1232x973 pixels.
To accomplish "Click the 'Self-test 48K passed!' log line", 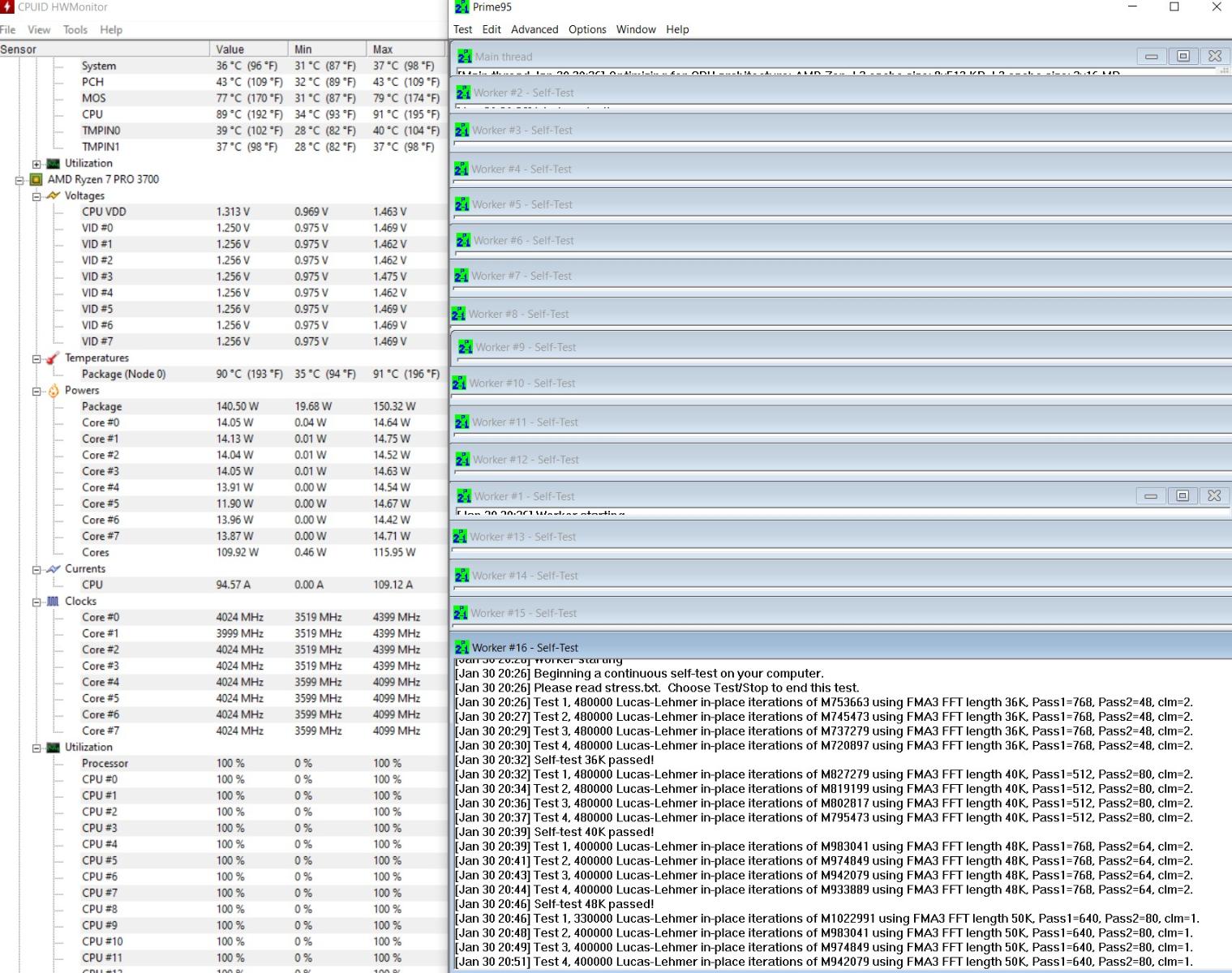I will (x=554, y=904).
